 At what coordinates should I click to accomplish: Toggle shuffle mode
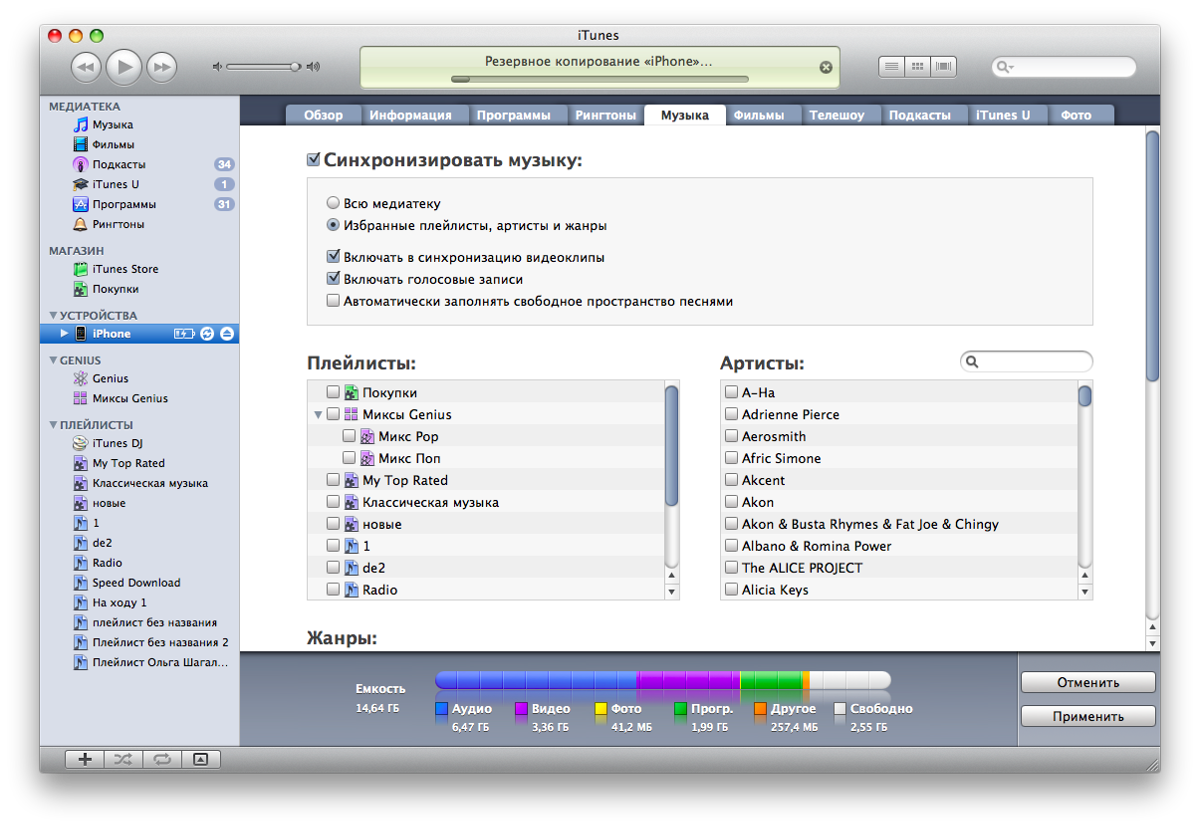tap(123, 759)
